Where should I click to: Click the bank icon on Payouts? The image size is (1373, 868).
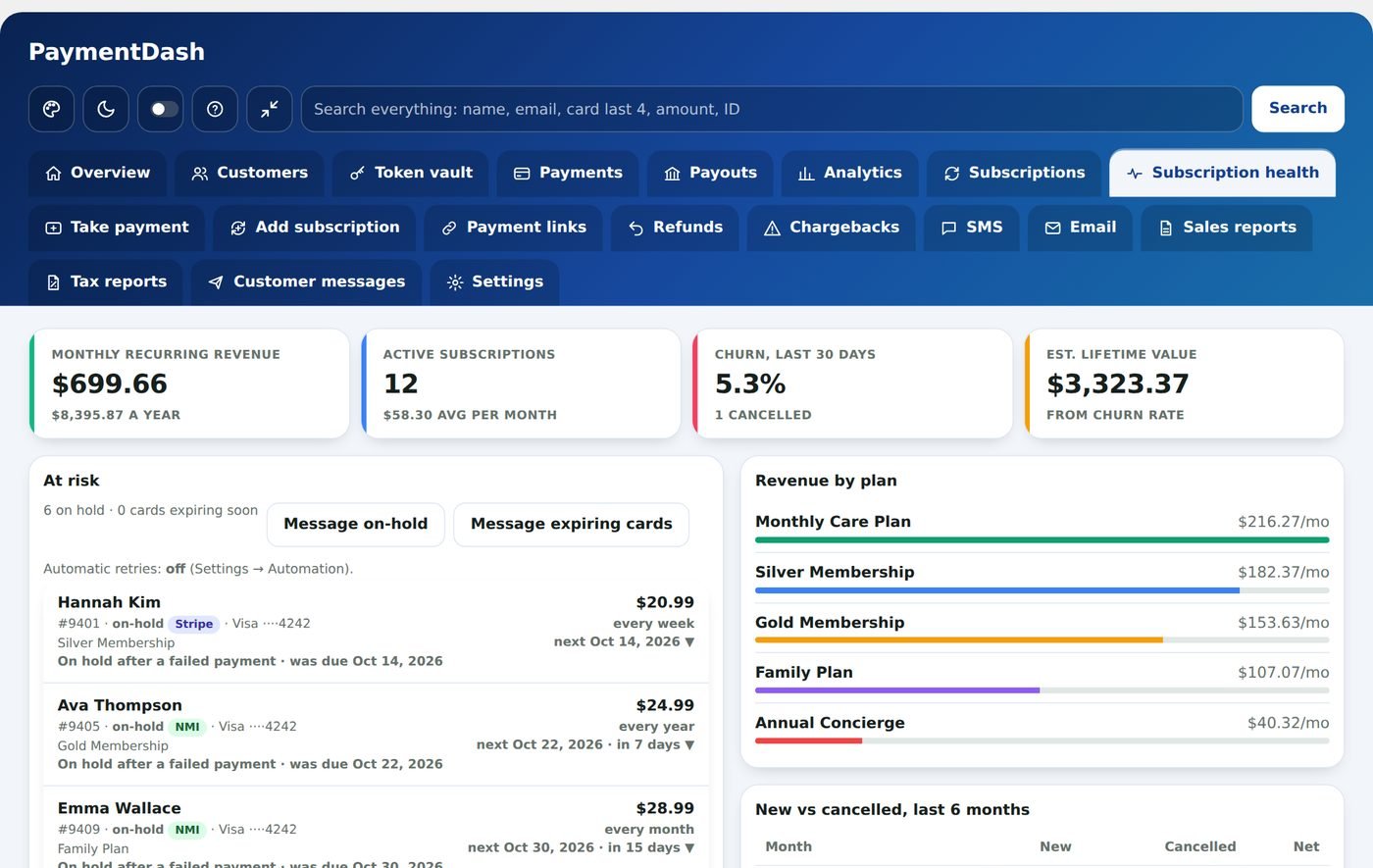pyautogui.click(x=672, y=174)
